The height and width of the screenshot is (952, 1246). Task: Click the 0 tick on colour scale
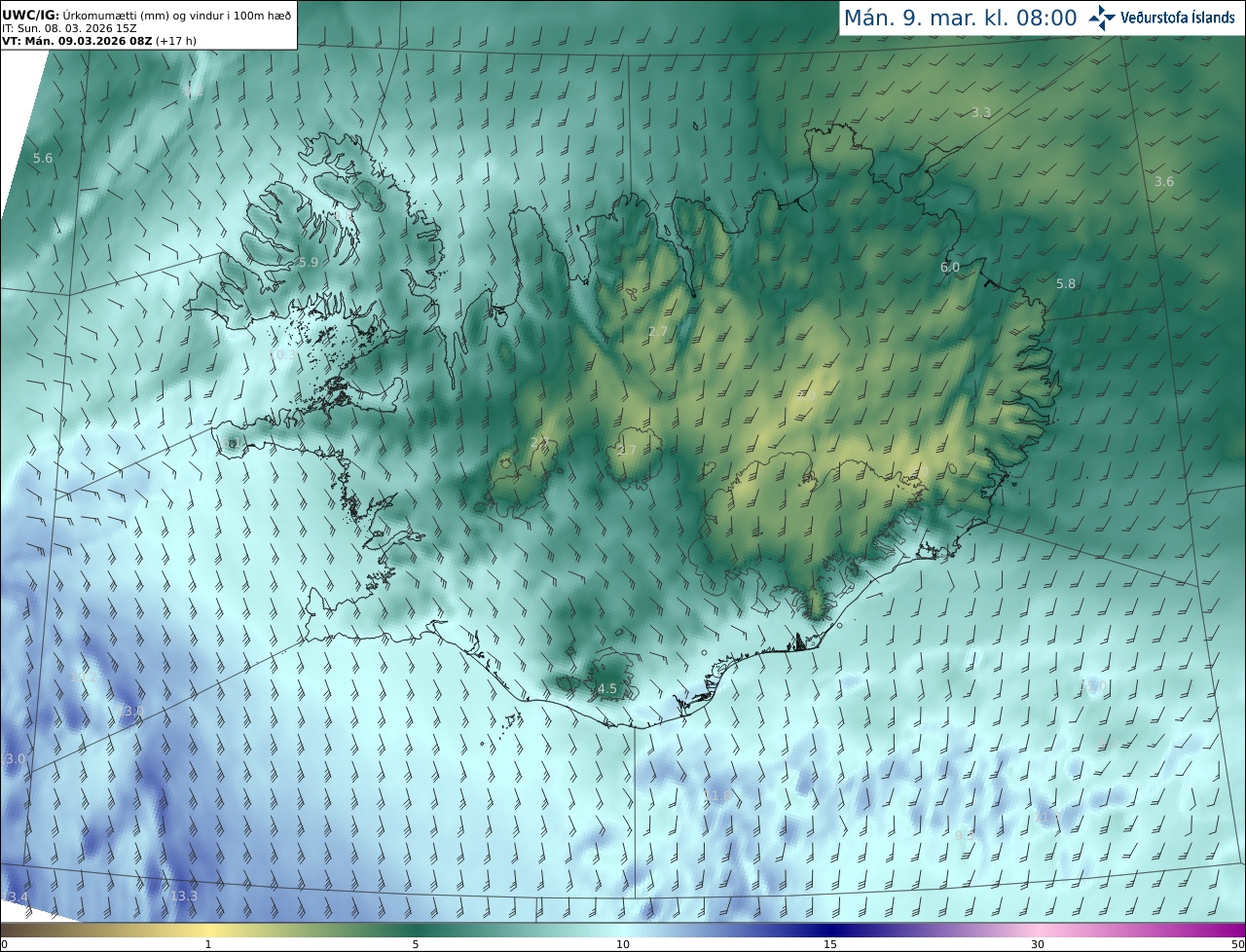click(x=4, y=944)
